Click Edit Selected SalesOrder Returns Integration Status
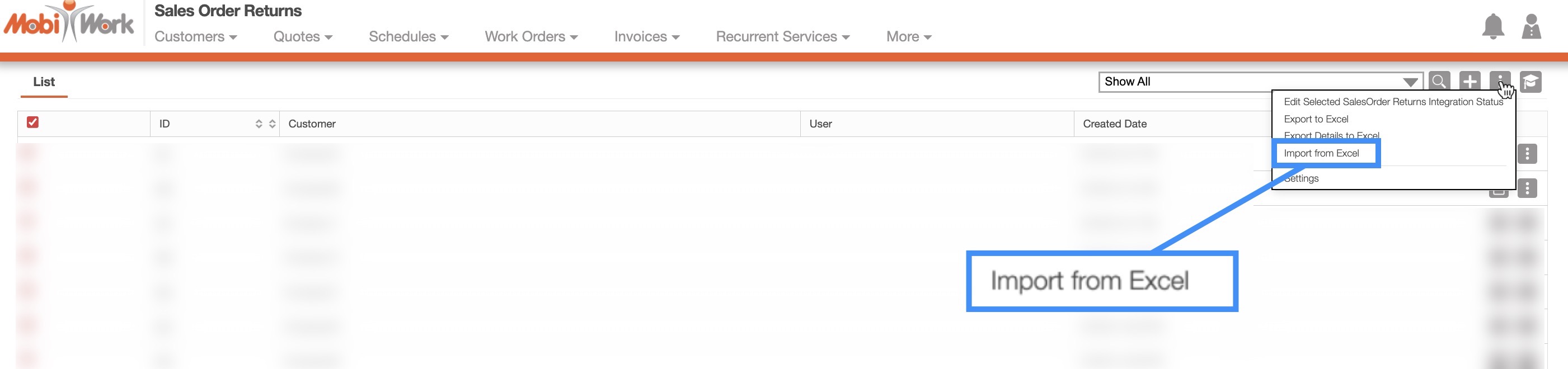The image size is (1568, 369). click(x=1393, y=102)
